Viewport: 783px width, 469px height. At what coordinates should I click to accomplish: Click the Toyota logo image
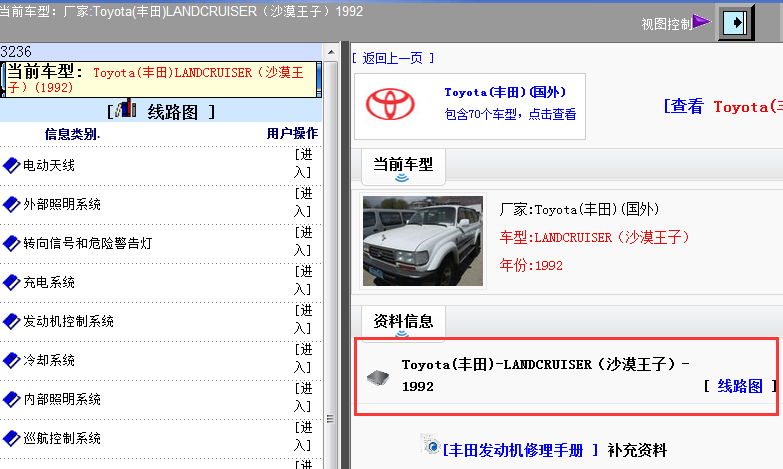click(390, 104)
